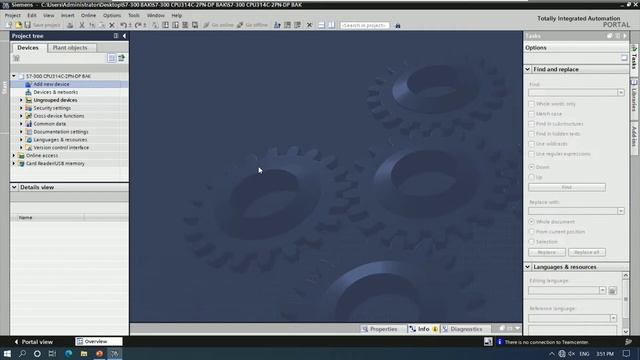640x360 pixels.
Task: Open Windows Start menu
Action: point(7,353)
